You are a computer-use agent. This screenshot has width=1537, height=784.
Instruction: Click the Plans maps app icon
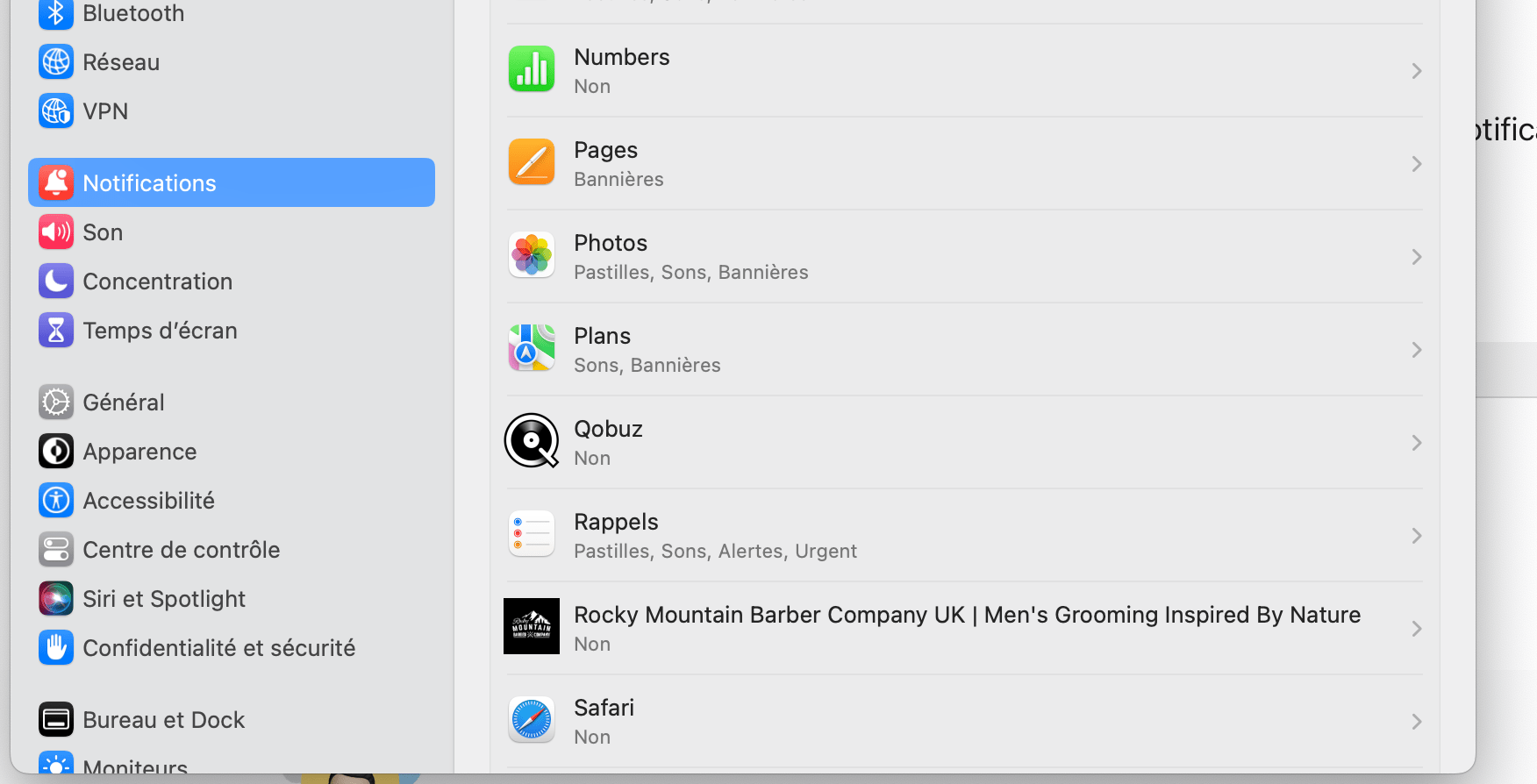[532, 348]
